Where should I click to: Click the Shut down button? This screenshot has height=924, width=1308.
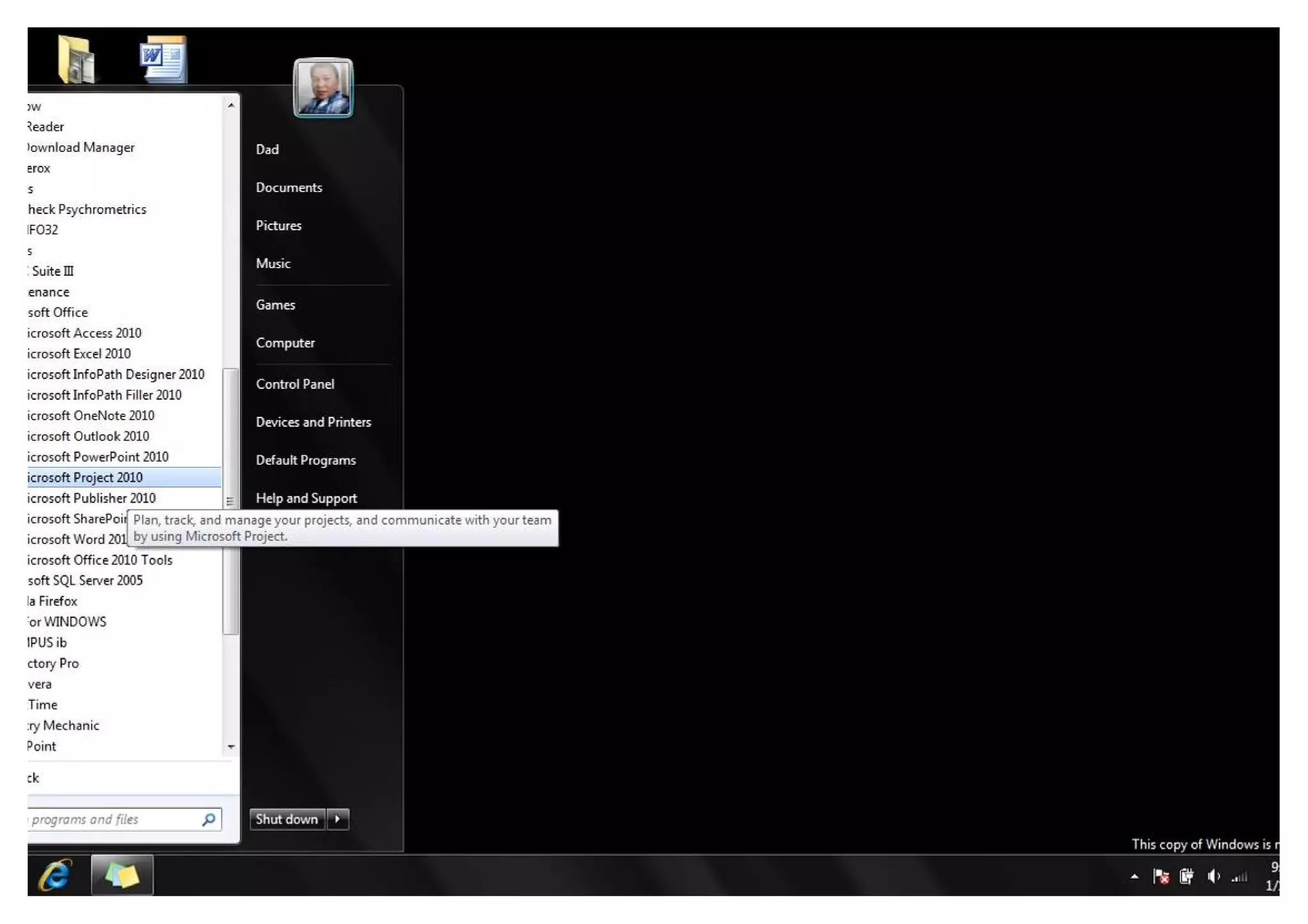[x=287, y=819]
